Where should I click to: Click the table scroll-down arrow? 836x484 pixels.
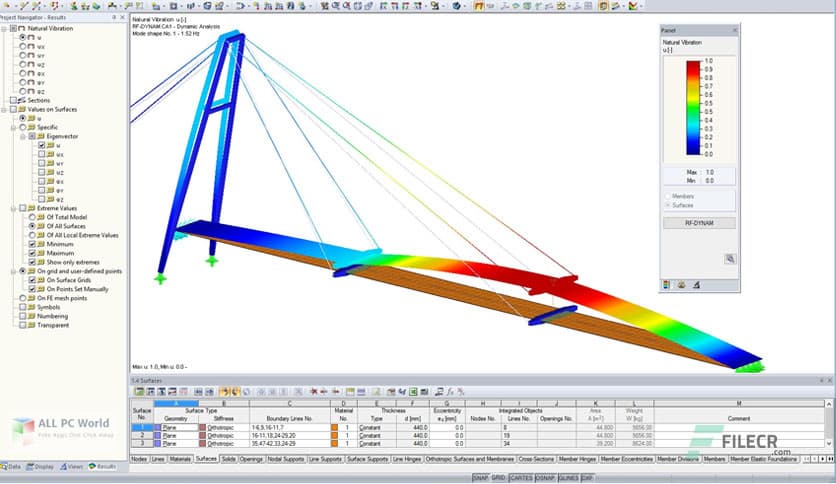[x=829, y=443]
